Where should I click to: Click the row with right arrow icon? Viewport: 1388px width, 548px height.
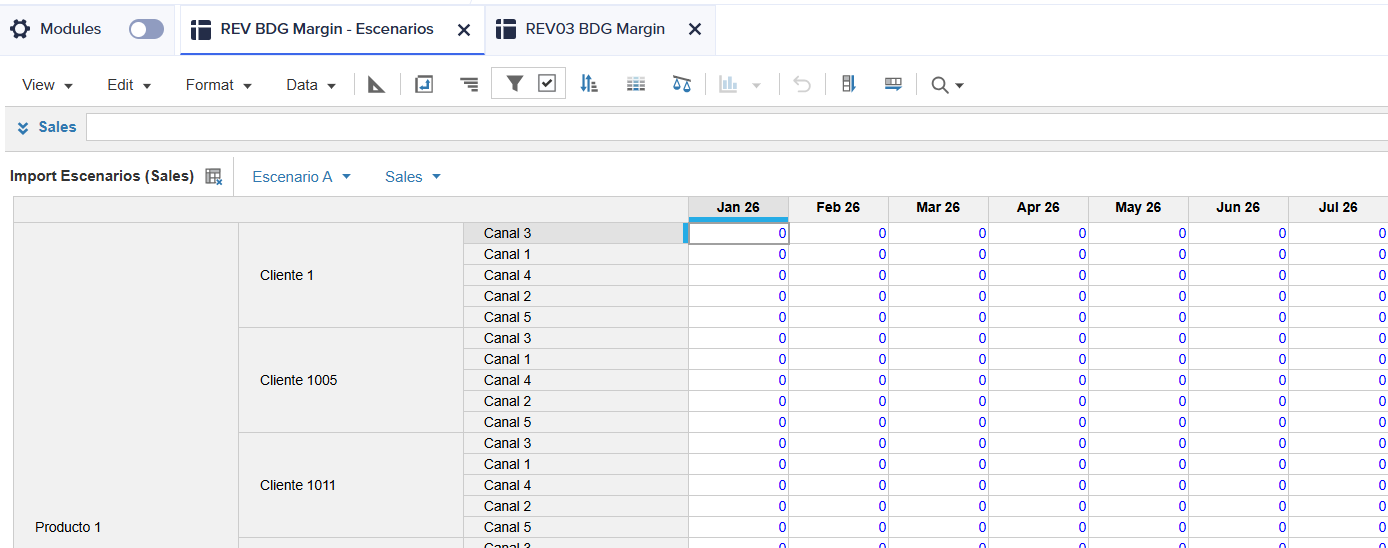(894, 84)
